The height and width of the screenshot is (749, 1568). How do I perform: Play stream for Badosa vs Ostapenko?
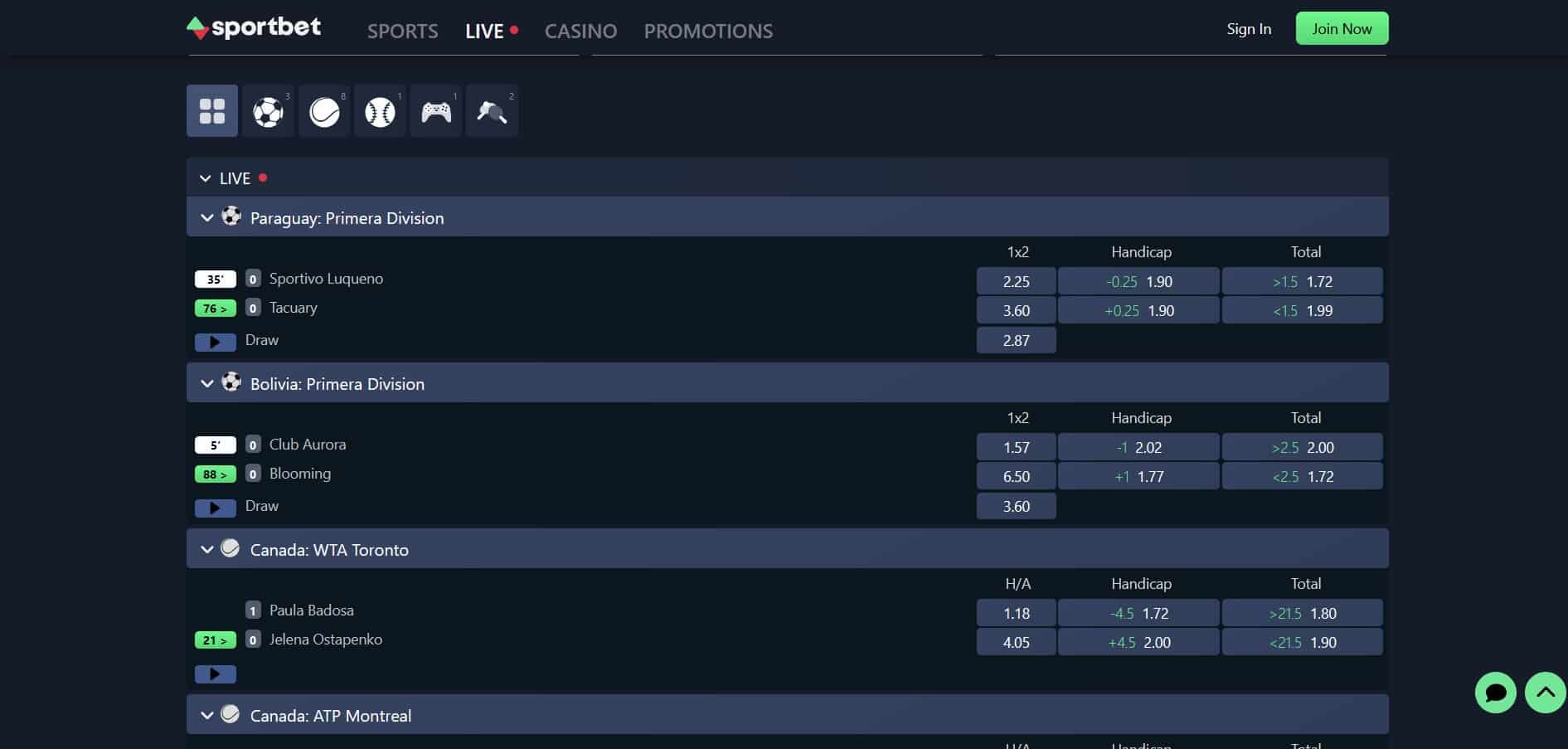(216, 674)
